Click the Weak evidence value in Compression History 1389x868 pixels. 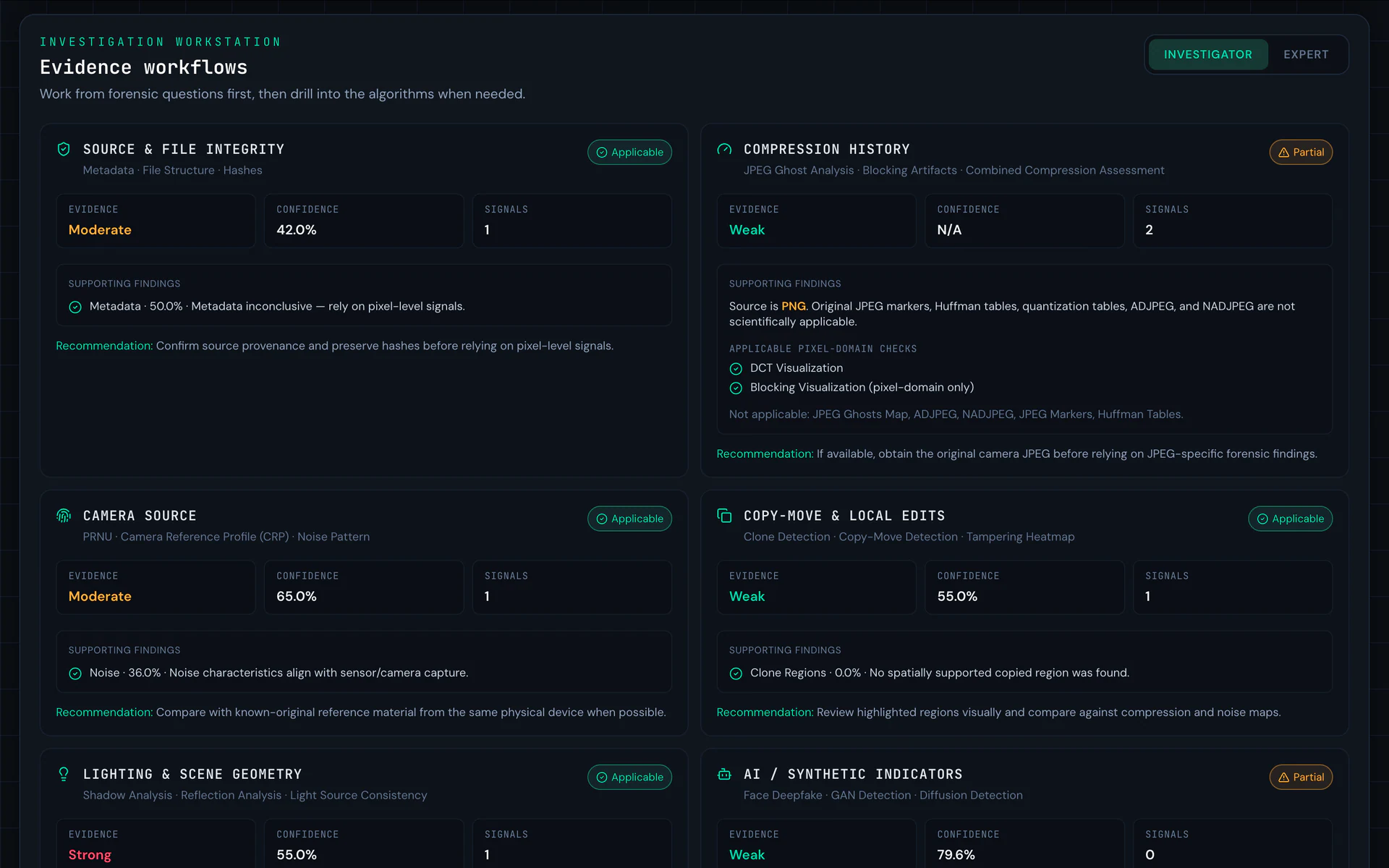coord(747,230)
